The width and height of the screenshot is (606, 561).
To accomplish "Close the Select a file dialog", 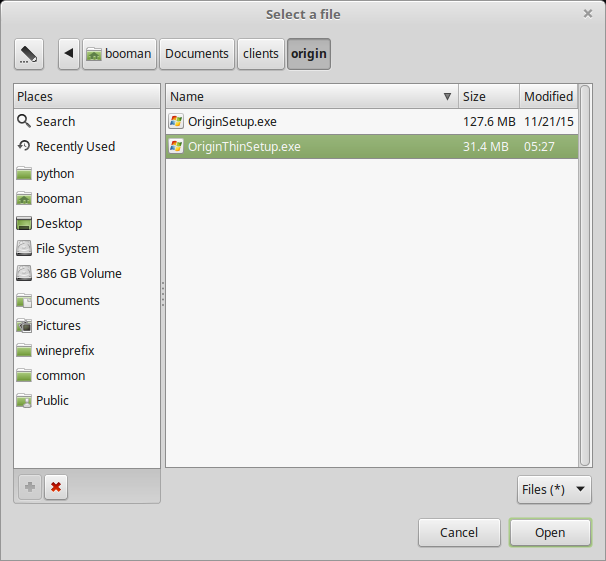I will (x=588, y=14).
